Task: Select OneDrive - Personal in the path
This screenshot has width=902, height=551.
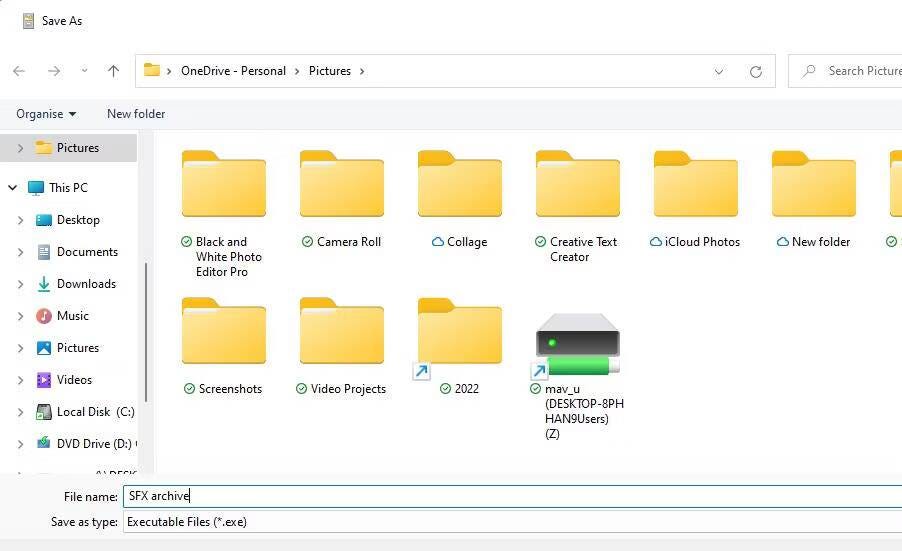Action: [233, 71]
